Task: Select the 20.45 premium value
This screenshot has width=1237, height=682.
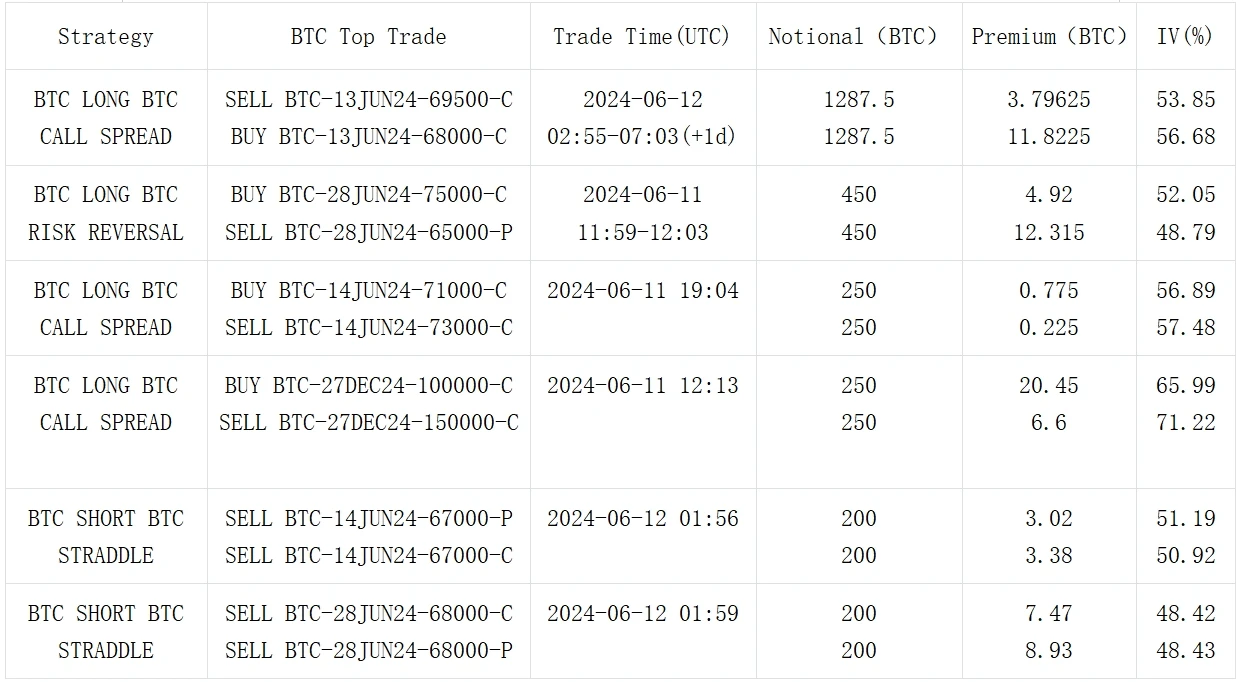Action: [1048, 386]
